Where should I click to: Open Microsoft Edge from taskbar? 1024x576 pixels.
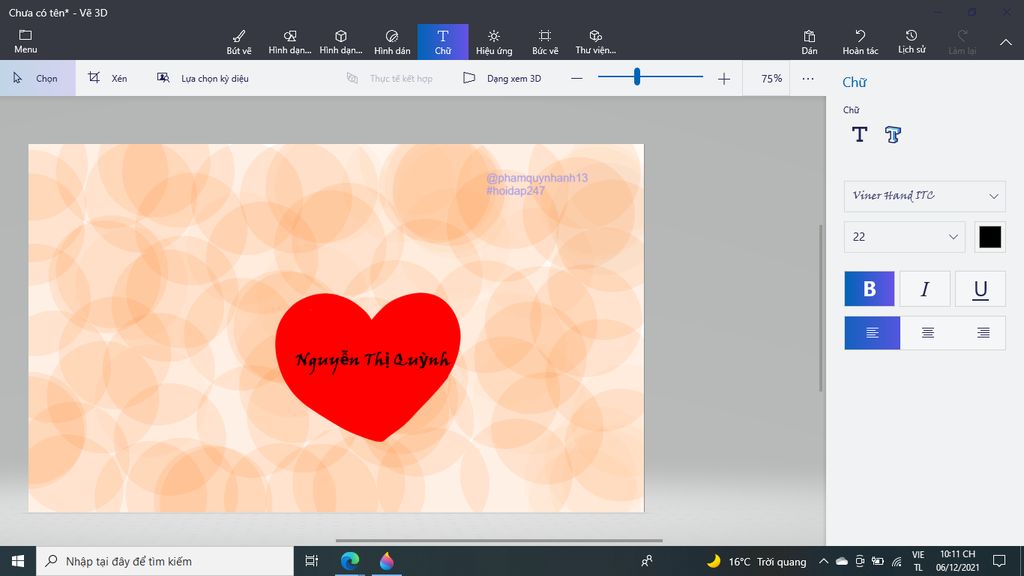tap(350, 561)
